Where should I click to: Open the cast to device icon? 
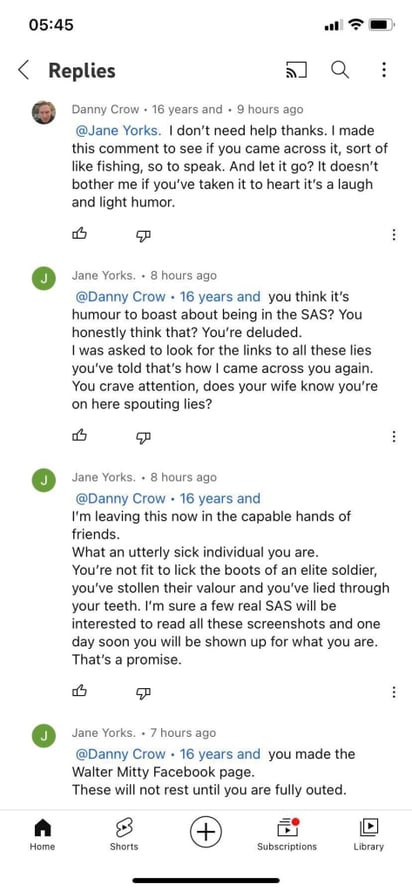point(296,70)
